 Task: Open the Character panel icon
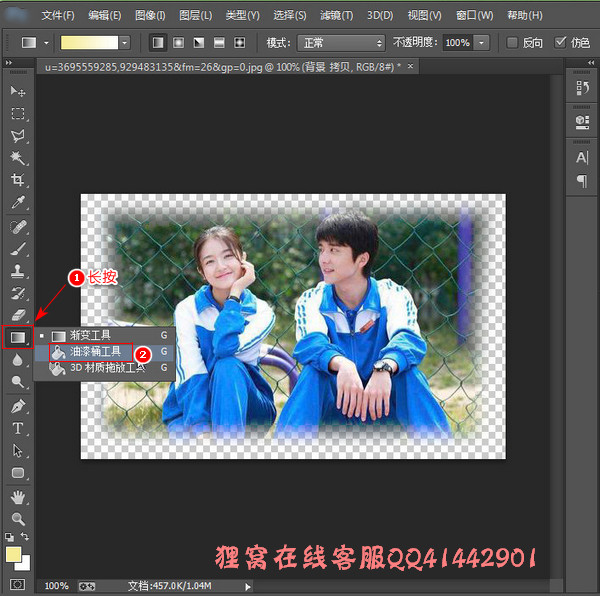582,157
